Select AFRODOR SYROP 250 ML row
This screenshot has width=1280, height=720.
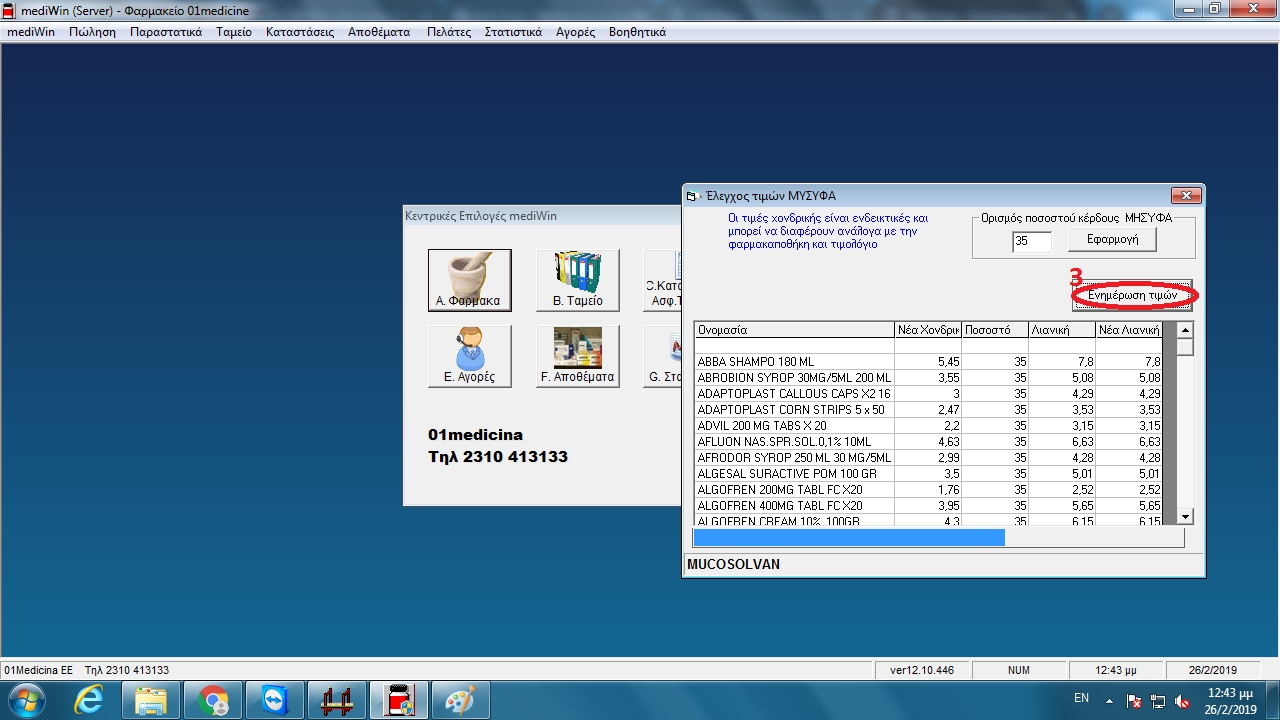(x=928, y=458)
